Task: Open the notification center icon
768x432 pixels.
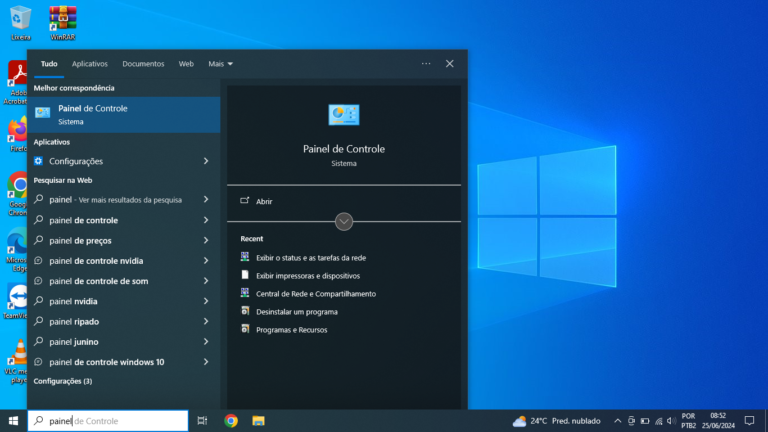Action: [749, 421]
